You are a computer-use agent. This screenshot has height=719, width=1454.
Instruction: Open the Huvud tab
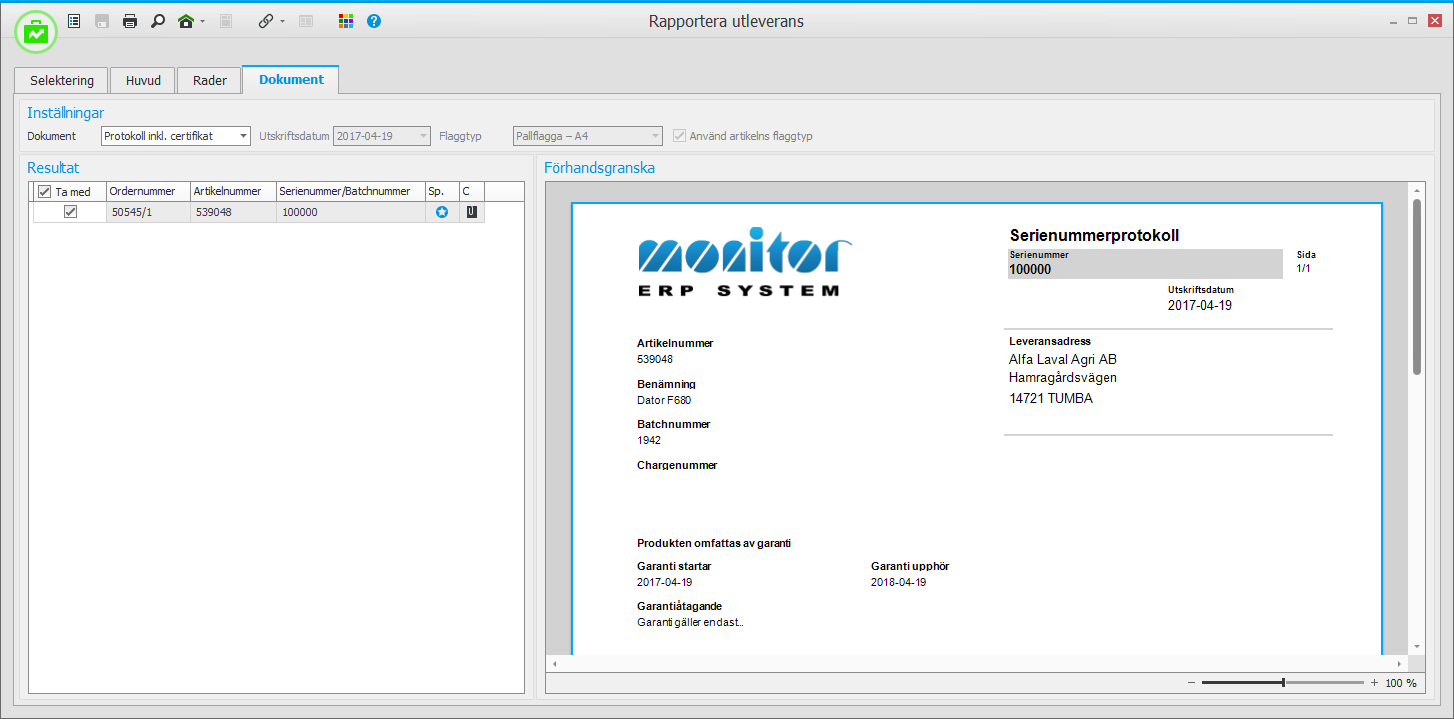[x=143, y=80]
